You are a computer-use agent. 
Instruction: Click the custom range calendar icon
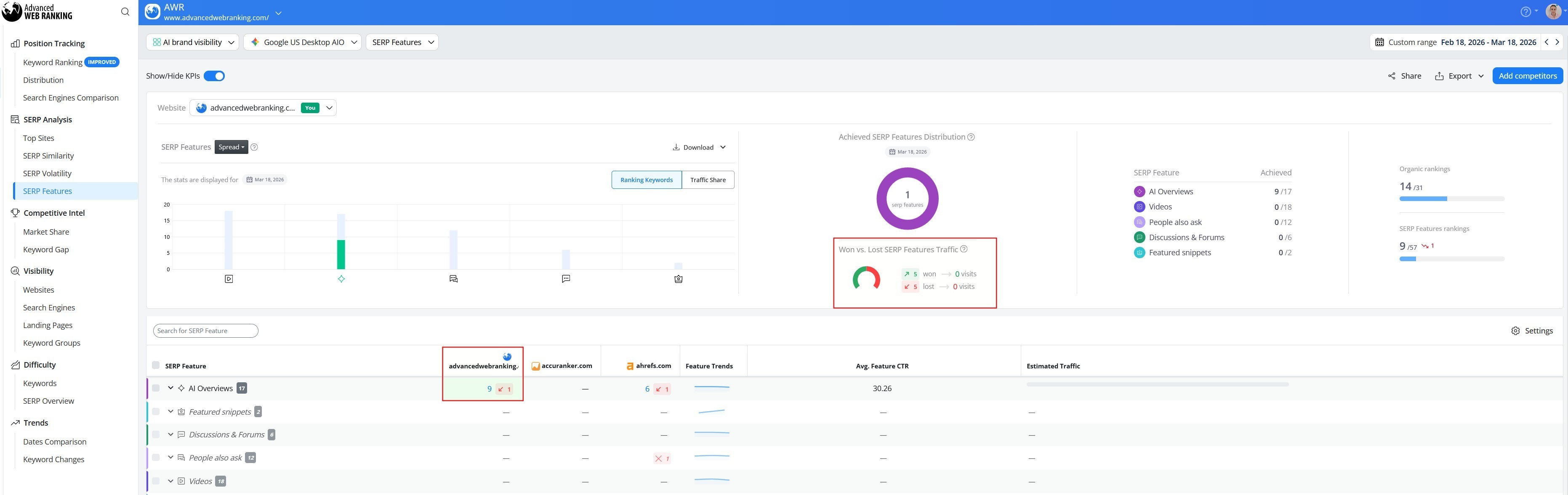(1379, 42)
